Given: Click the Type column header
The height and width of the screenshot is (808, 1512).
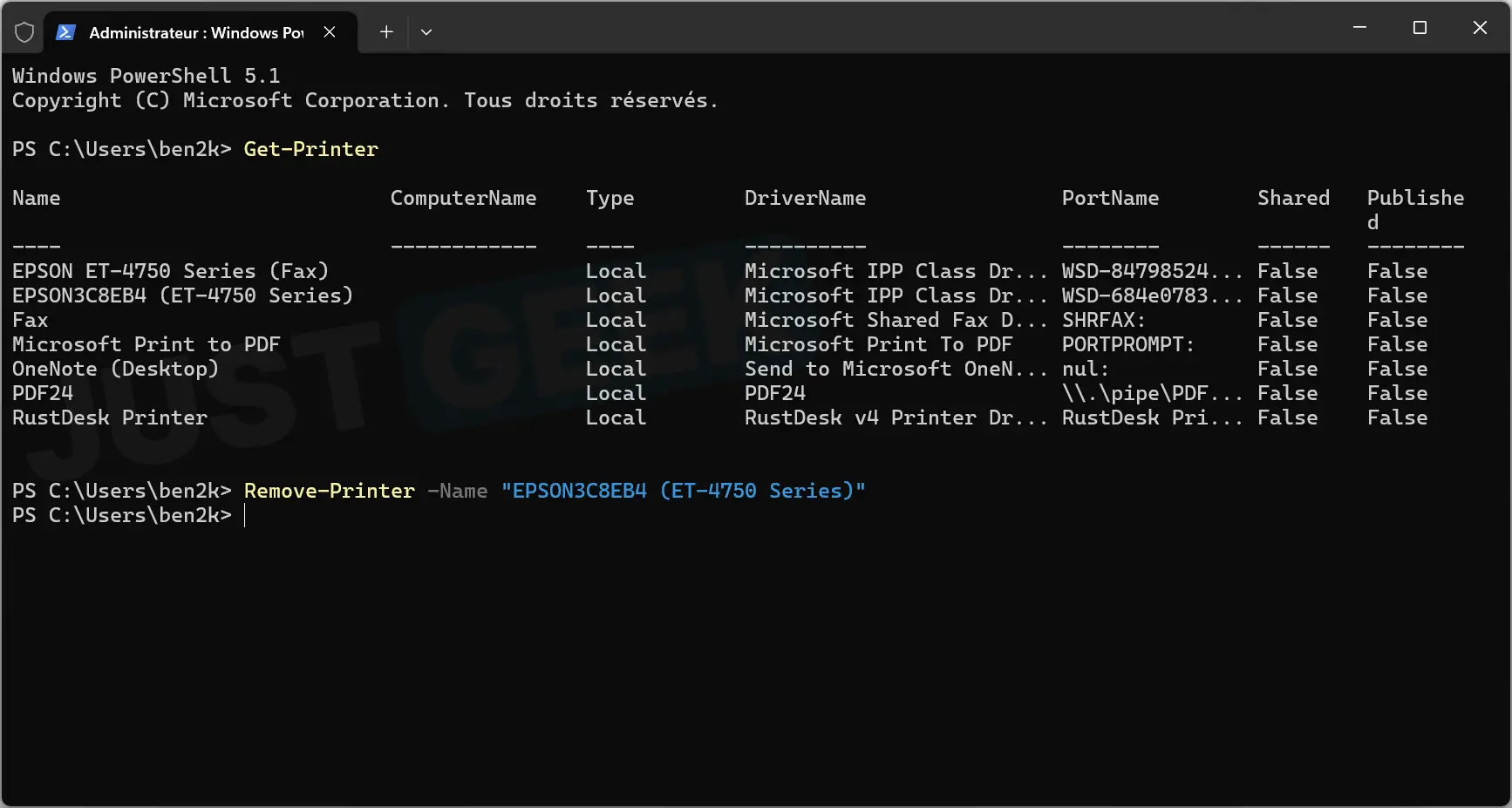Looking at the screenshot, I should 610,198.
